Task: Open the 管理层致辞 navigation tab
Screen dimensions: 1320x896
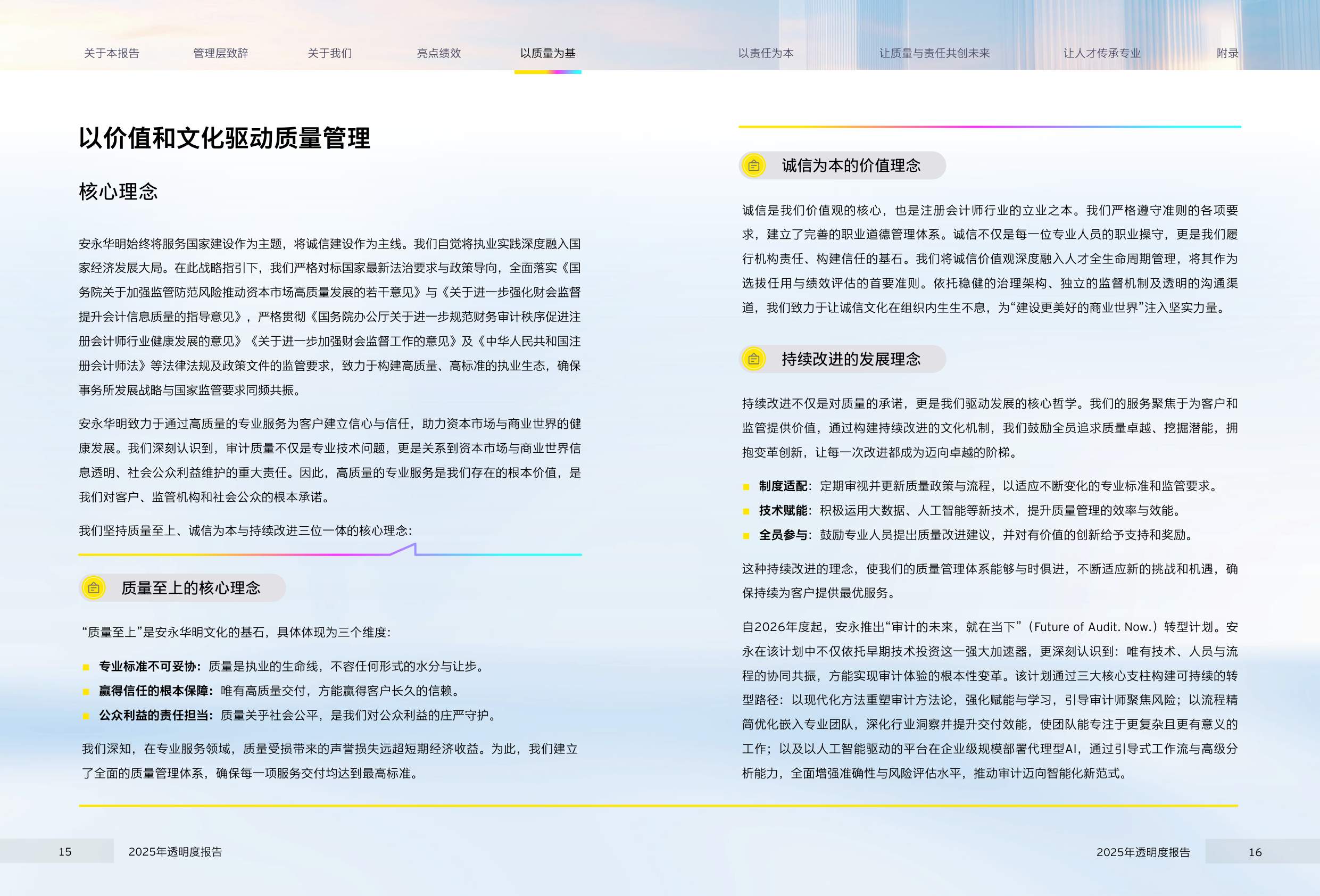Action: (x=220, y=53)
